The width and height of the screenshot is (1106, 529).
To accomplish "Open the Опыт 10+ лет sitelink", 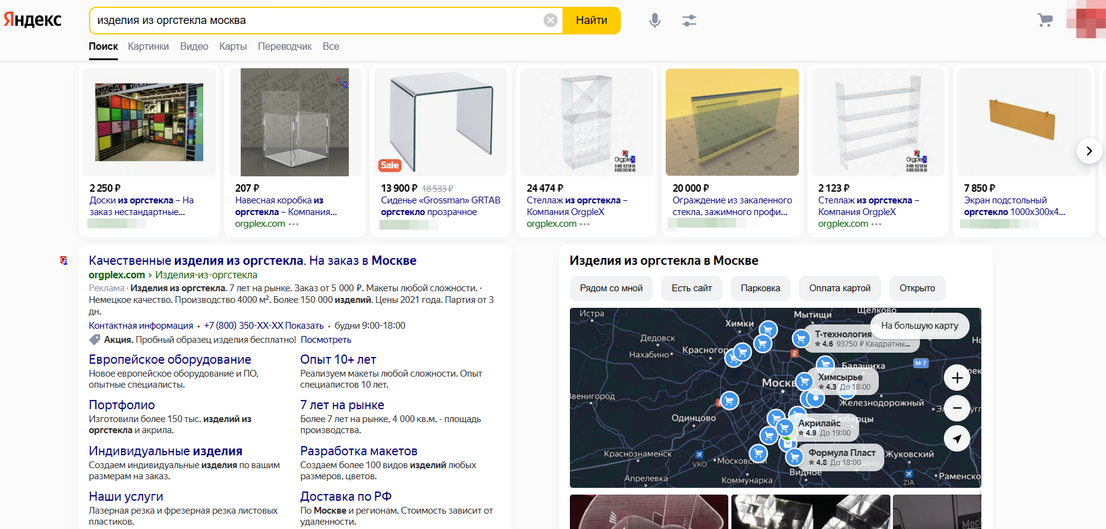I will (x=339, y=360).
